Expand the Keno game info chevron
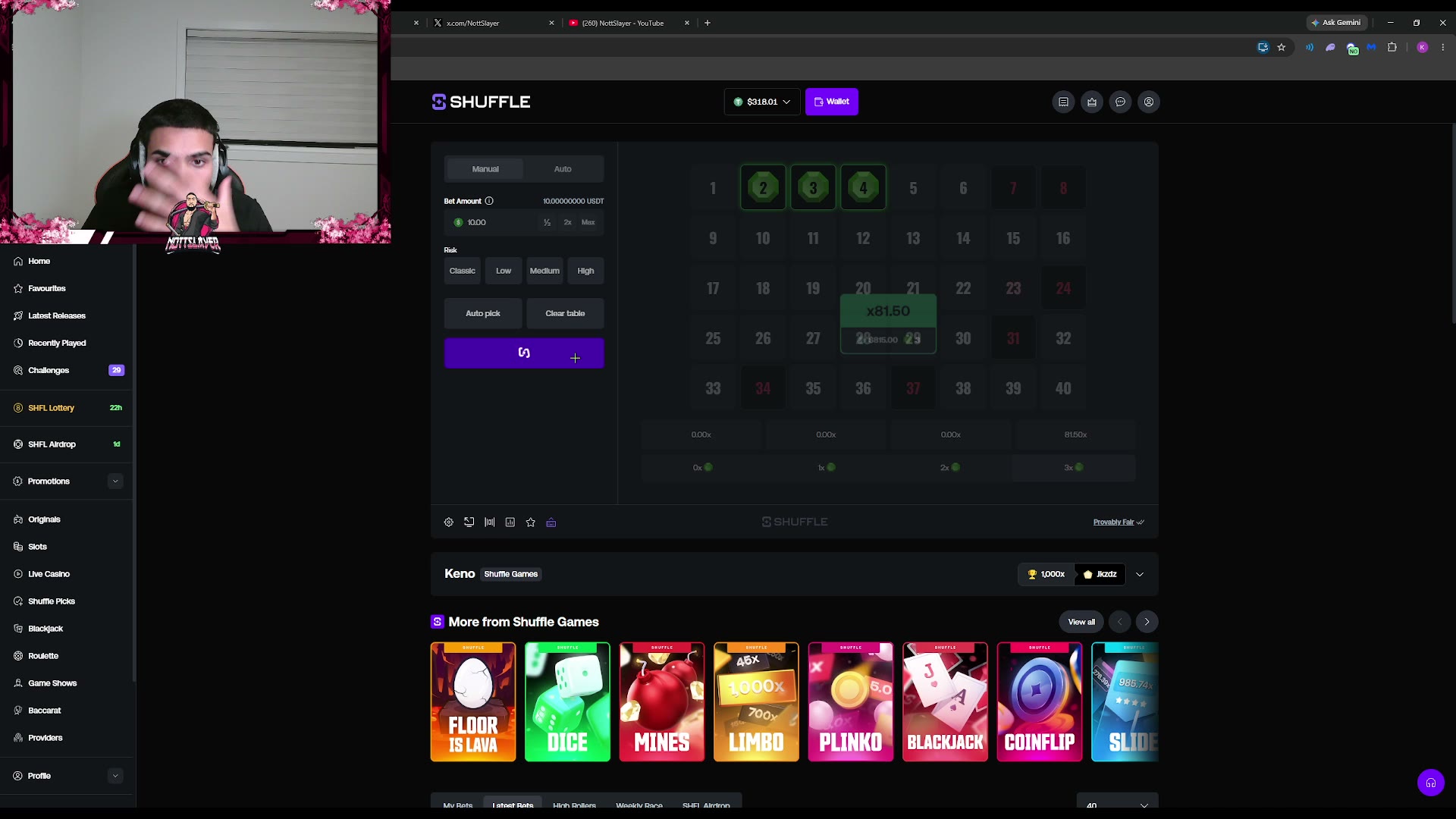1456x819 pixels. pos(1140,574)
